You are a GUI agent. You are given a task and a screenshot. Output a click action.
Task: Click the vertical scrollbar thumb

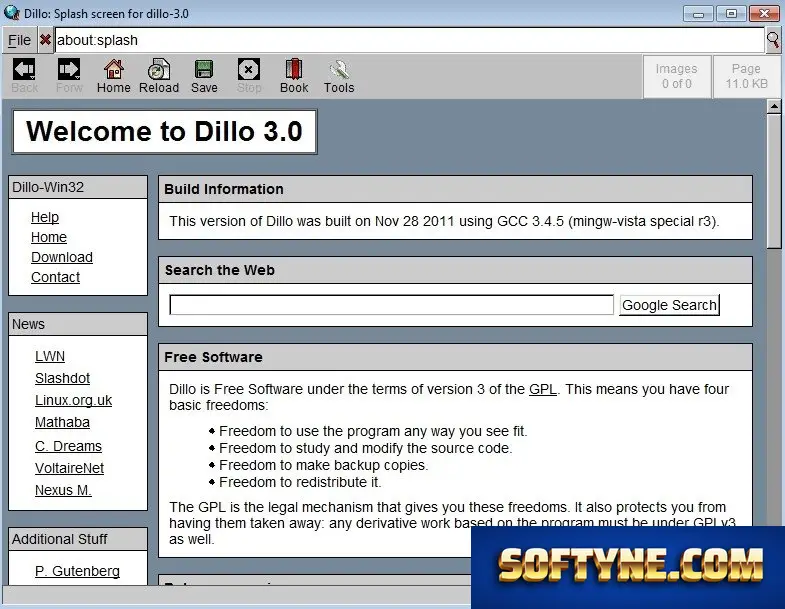(774, 180)
